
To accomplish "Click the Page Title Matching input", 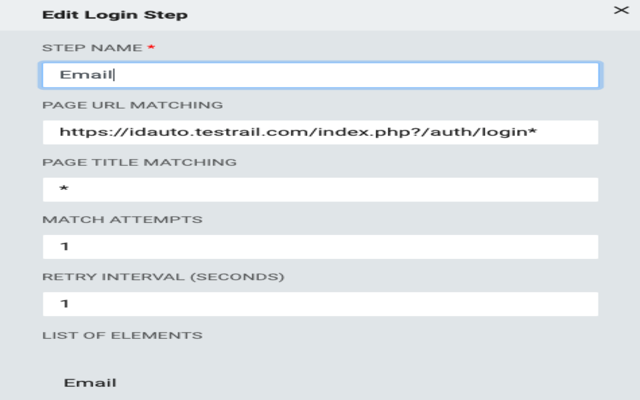I will pyautogui.click(x=320, y=189).
